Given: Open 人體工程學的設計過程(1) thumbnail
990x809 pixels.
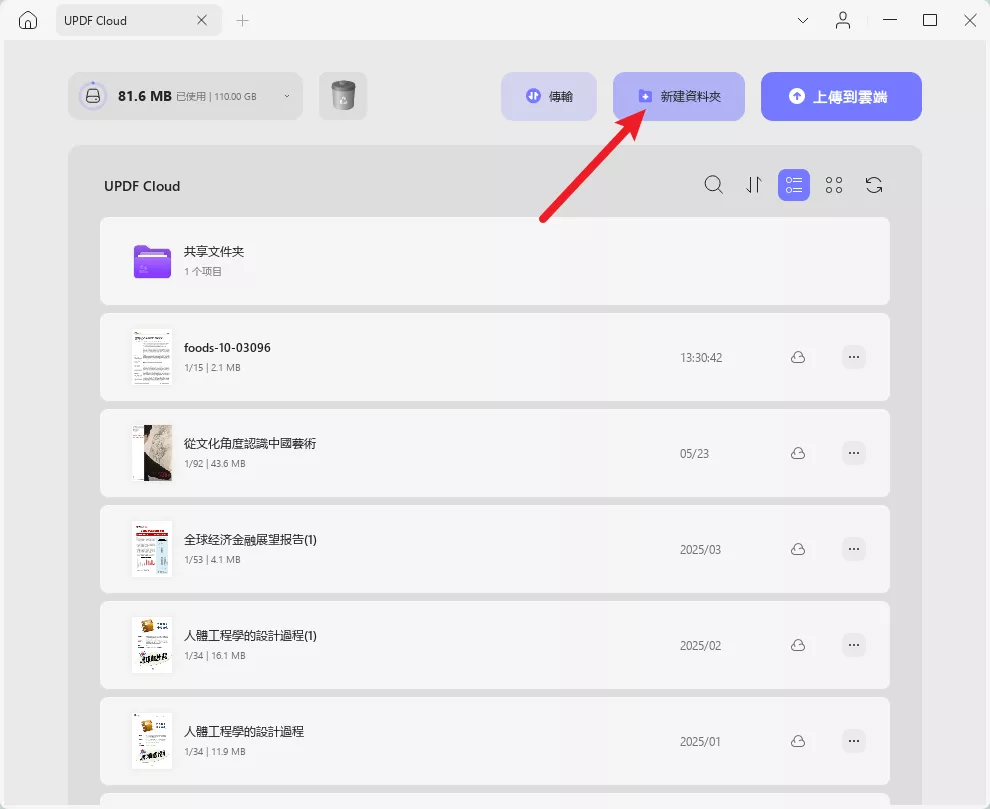Looking at the screenshot, I should click(152, 645).
